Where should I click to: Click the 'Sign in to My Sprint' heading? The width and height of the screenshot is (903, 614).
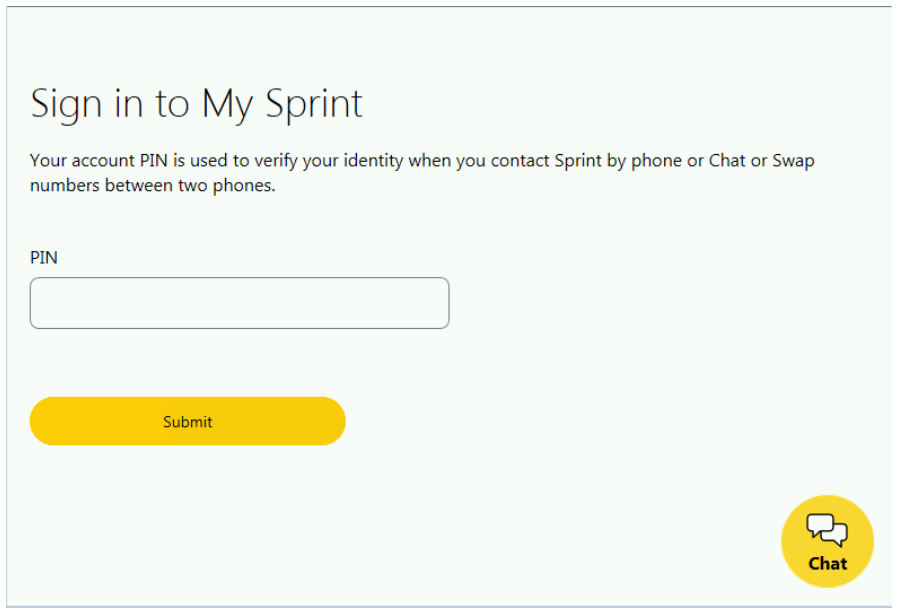[x=196, y=104]
